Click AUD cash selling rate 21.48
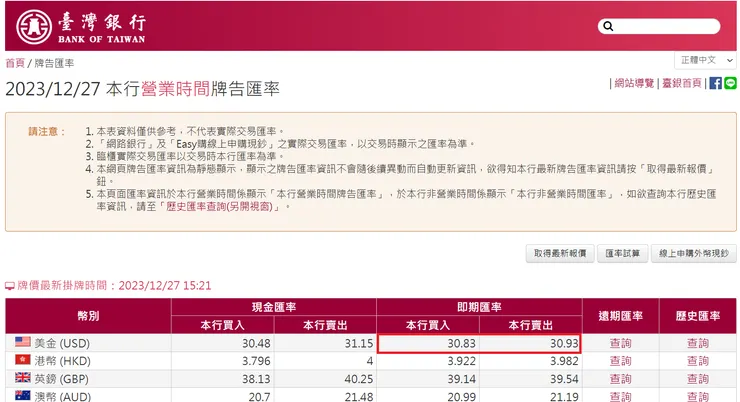 (359, 396)
